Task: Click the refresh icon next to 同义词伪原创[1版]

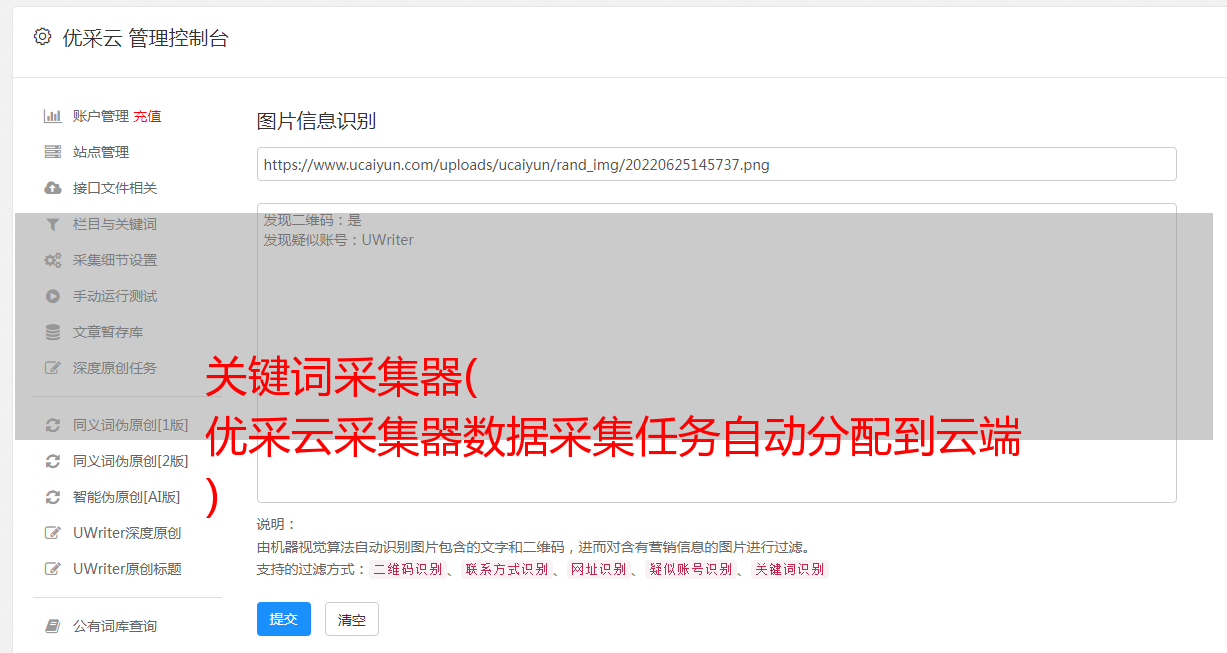Action: (53, 425)
